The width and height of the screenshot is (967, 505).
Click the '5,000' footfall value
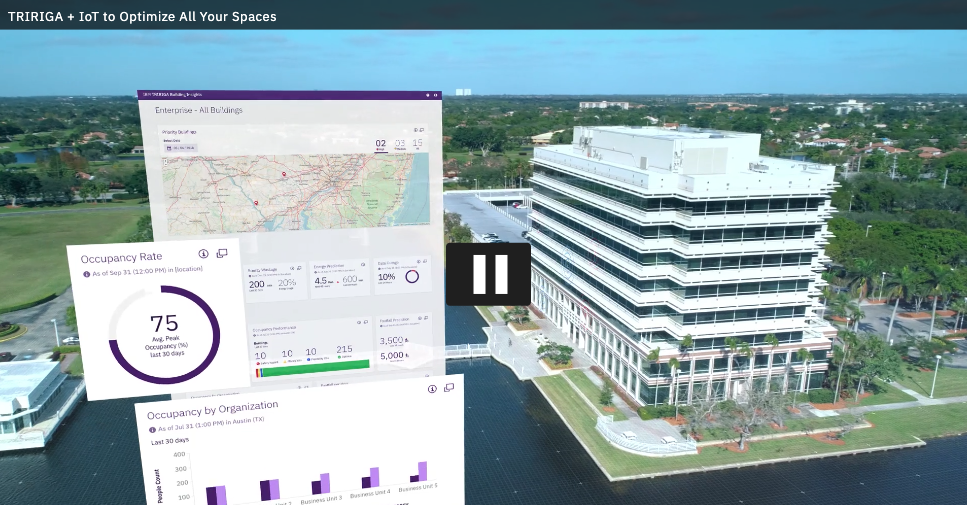(392, 356)
